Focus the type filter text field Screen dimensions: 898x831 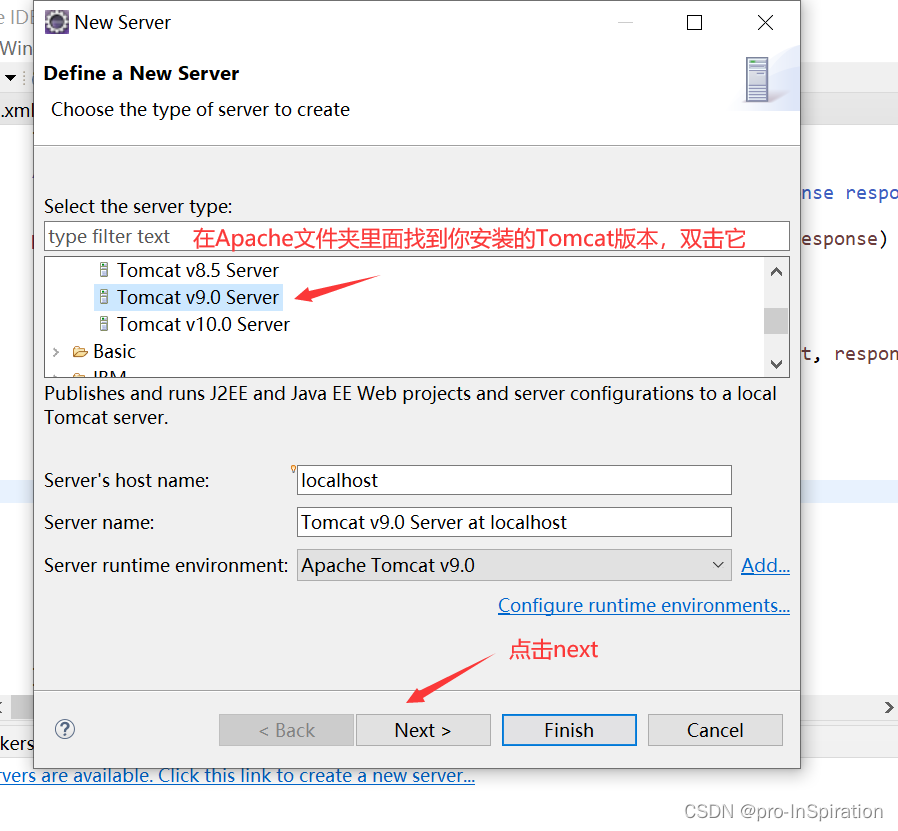point(416,237)
